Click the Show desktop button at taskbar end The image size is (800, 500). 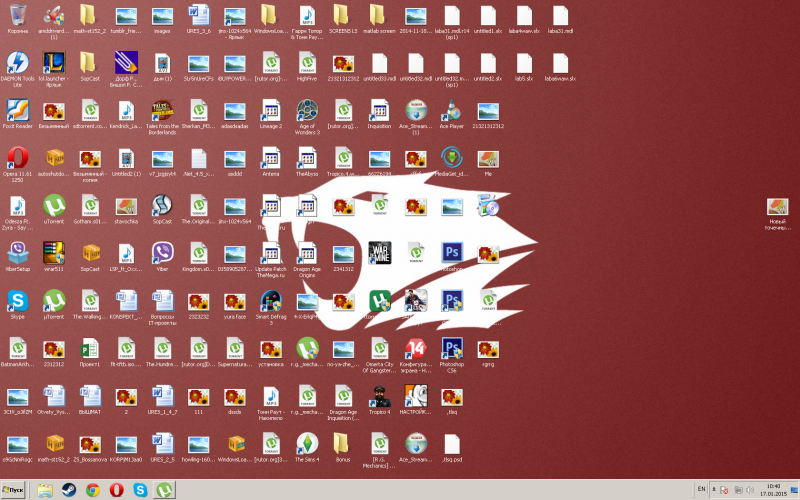coord(794,490)
